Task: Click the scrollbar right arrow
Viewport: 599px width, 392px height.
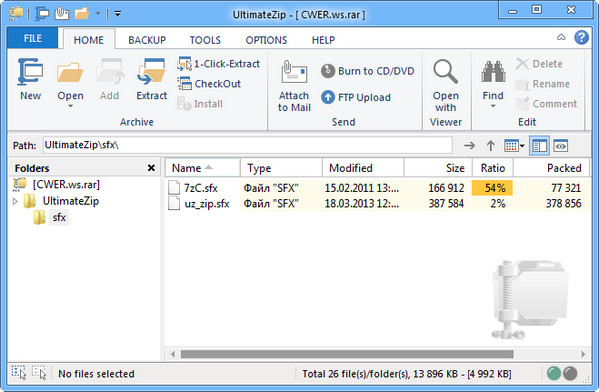Action: click(x=583, y=354)
